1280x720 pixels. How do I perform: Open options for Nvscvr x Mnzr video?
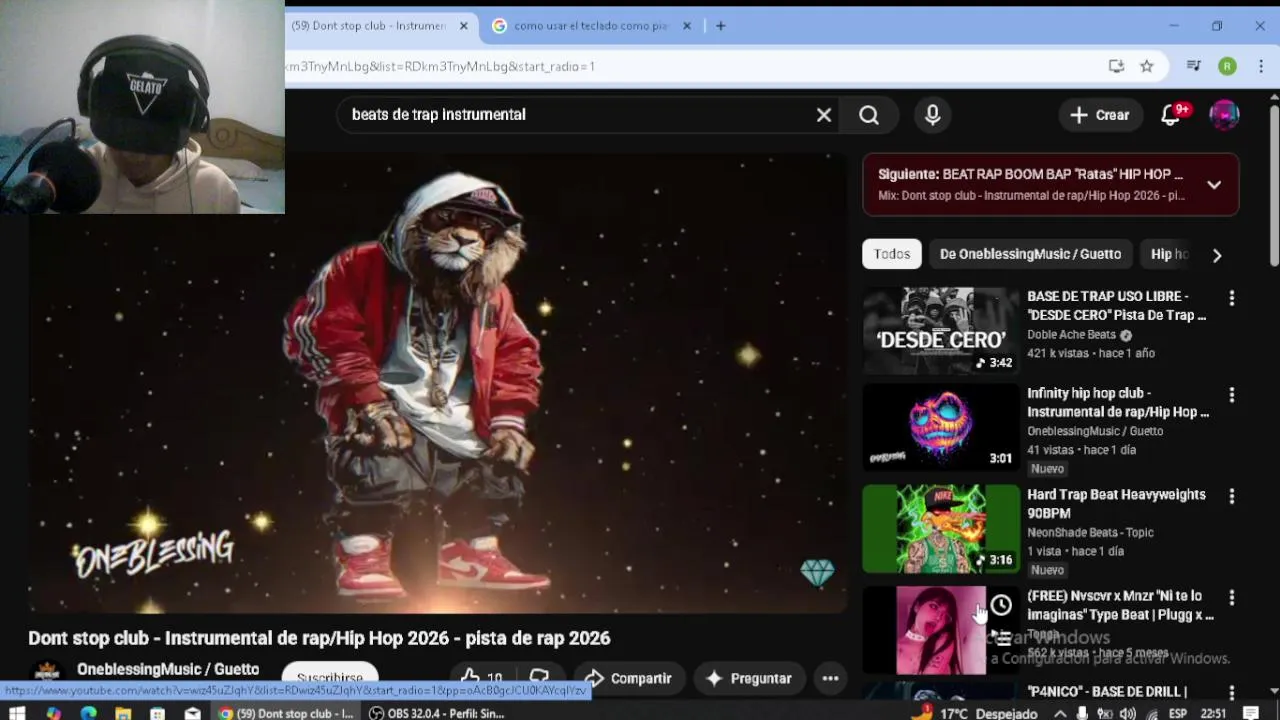(x=1231, y=597)
